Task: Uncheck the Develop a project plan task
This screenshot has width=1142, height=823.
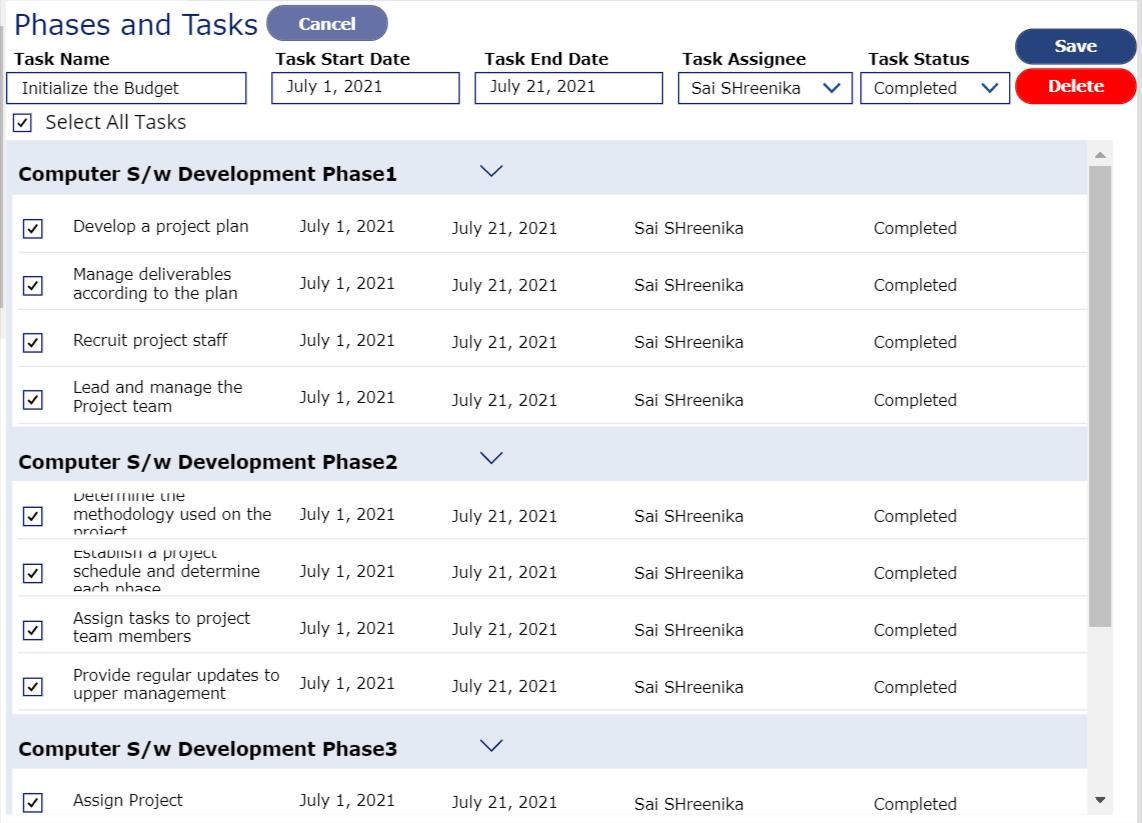Action: pyautogui.click(x=34, y=228)
